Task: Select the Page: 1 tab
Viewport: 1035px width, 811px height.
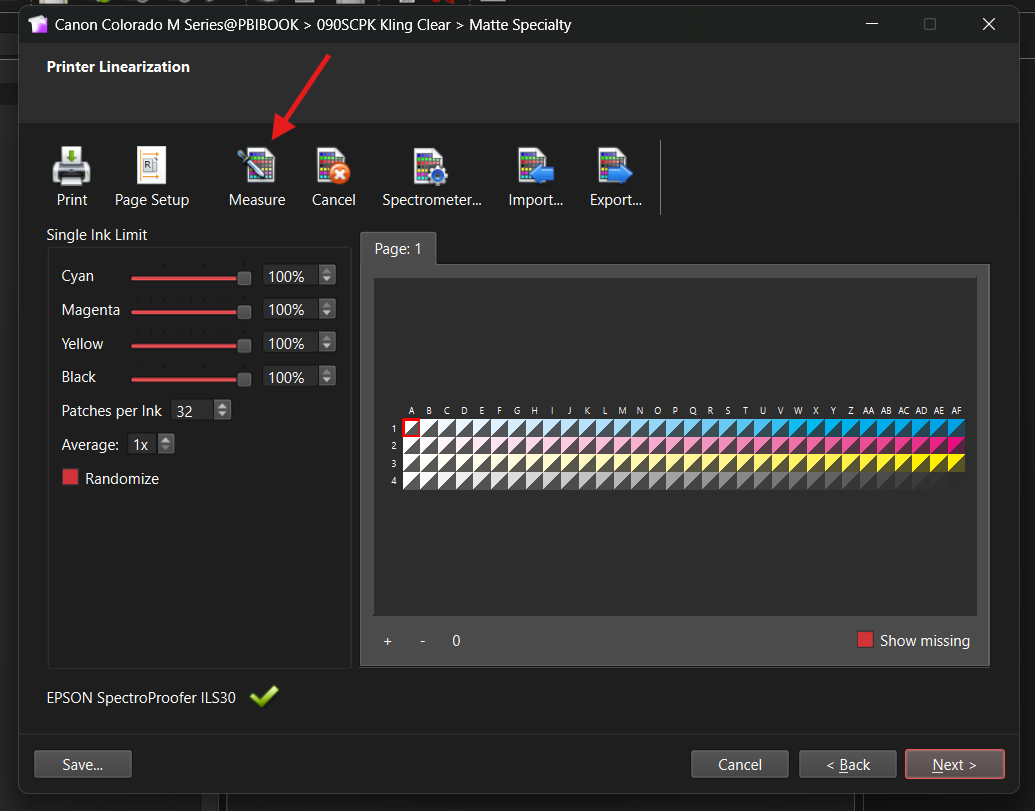Action: [398, 249]
